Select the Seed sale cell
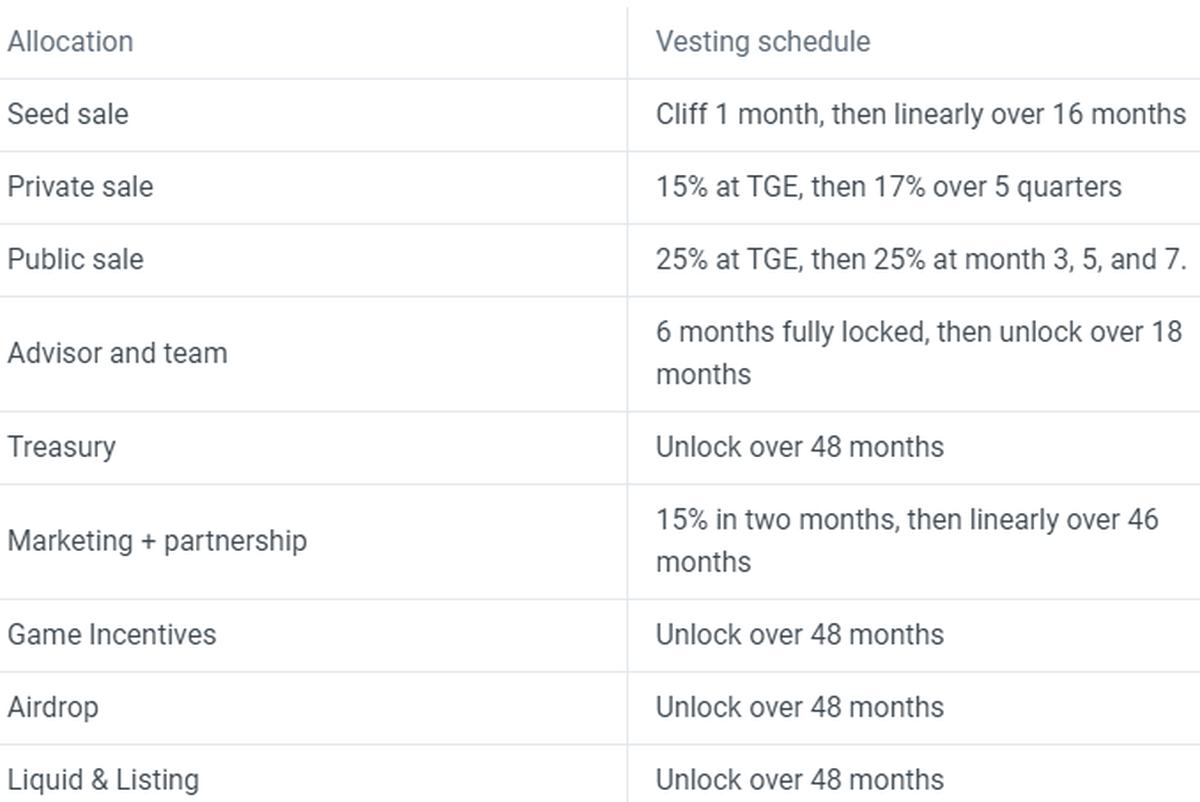This screenshot has height=802, width=1200. click(68, 114)
